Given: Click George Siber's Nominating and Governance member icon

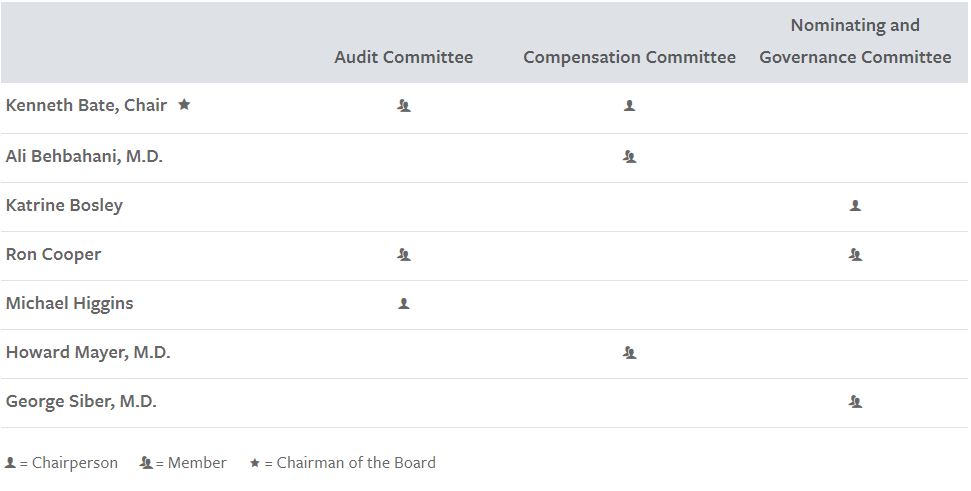Looking at the screenshot, I should point(855,401).
